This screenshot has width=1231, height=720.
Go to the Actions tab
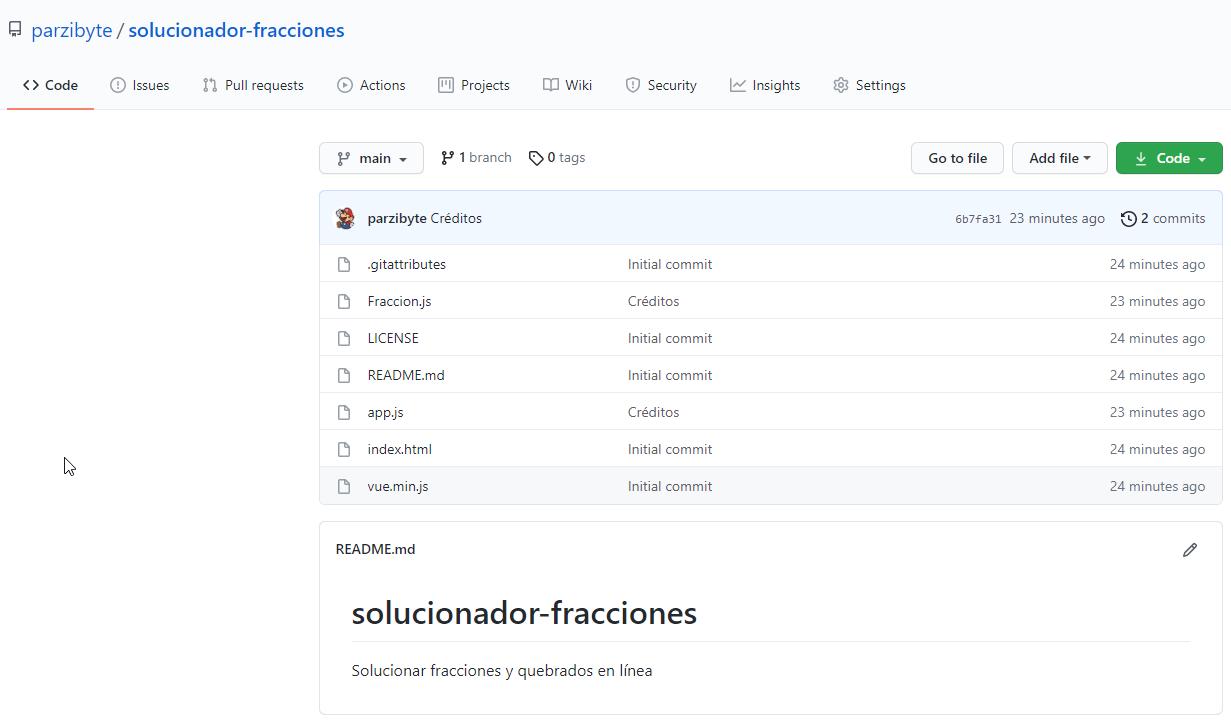(x=371, y=85)
